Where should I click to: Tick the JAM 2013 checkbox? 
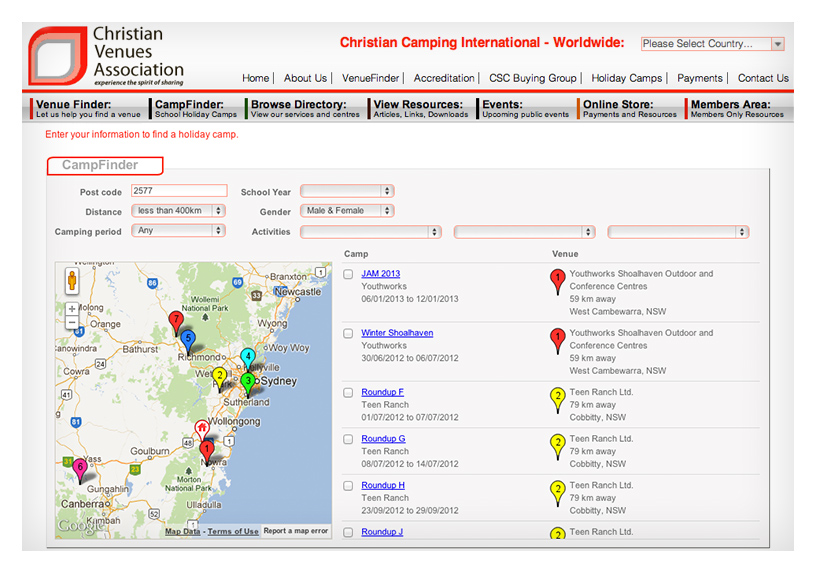pos(348,274)
